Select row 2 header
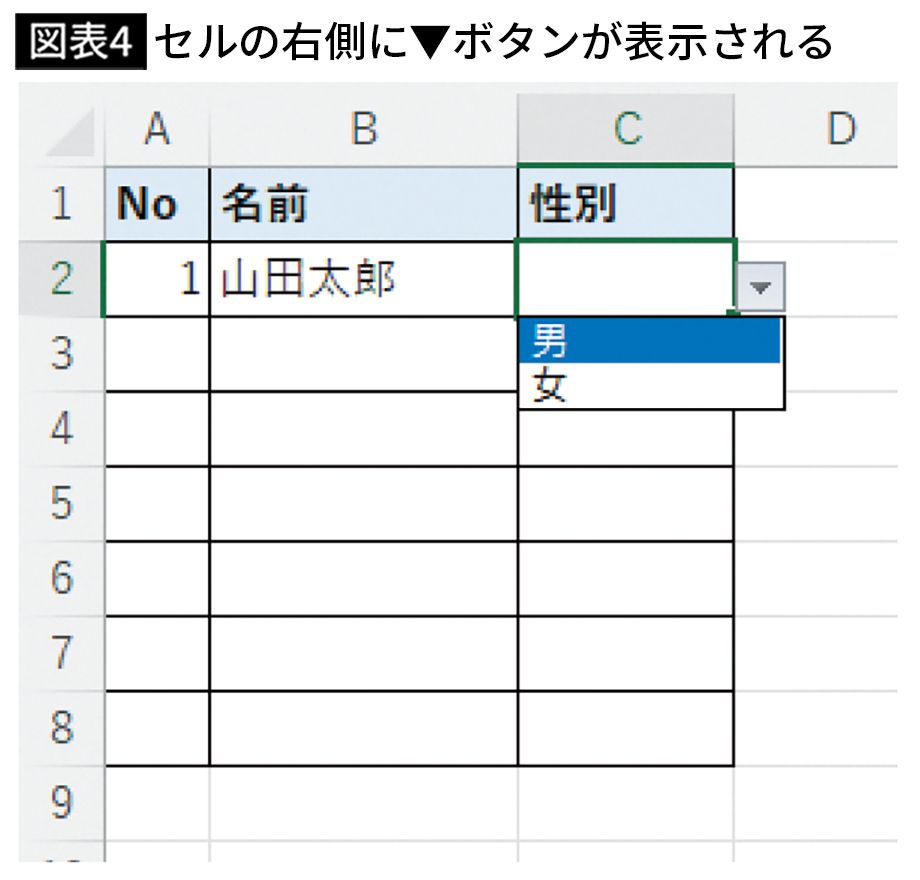 point(62,279)
